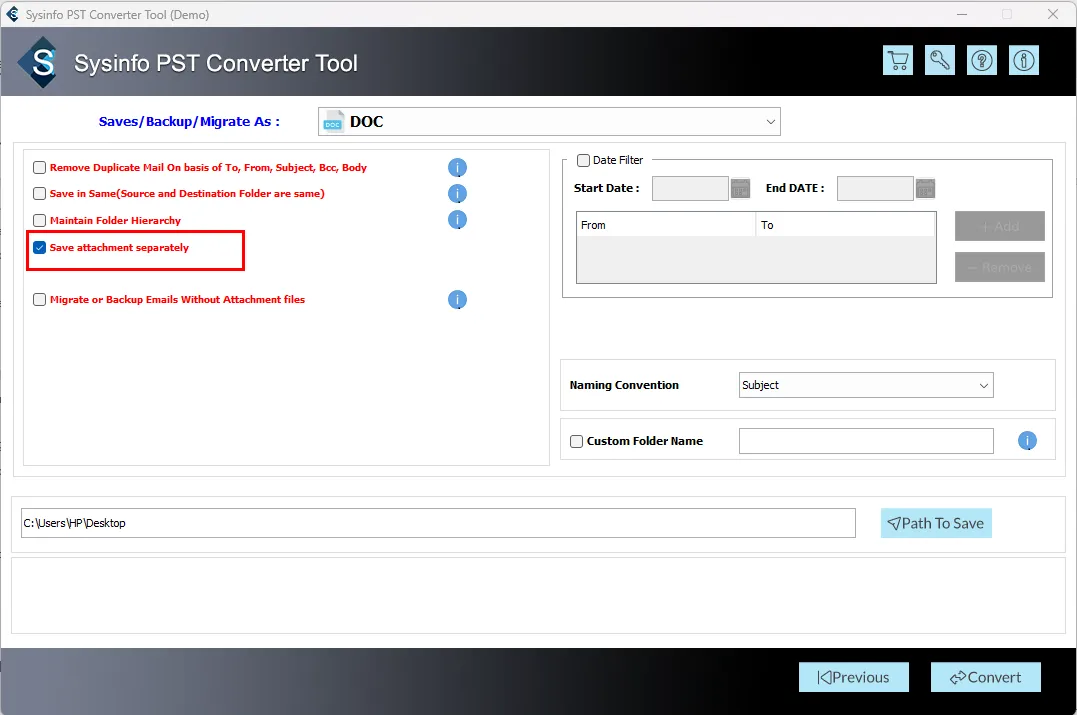Image resolution: width=1077 pixels, height=715 pixels.
Task: Open the Start Date calendar picker icon
Action: (740, 188)
